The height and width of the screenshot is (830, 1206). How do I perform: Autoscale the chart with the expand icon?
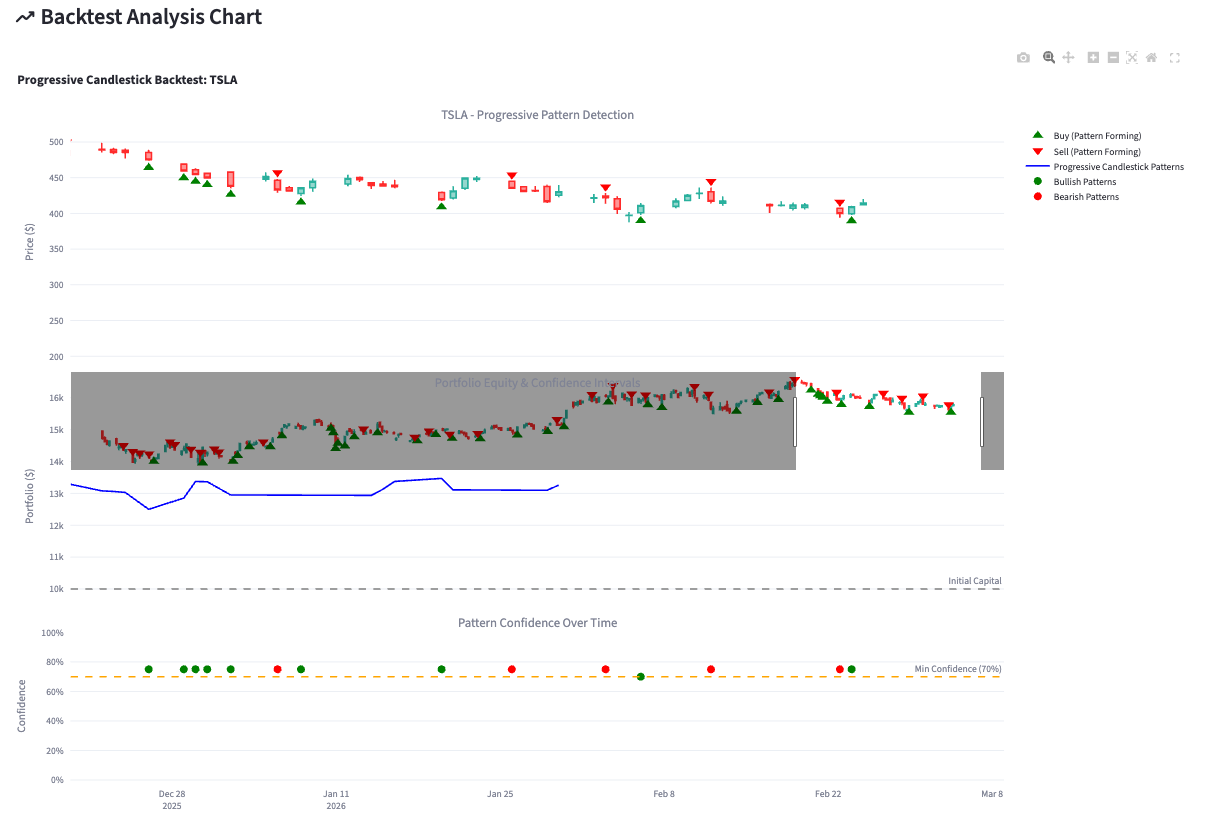pos(1131,57)
